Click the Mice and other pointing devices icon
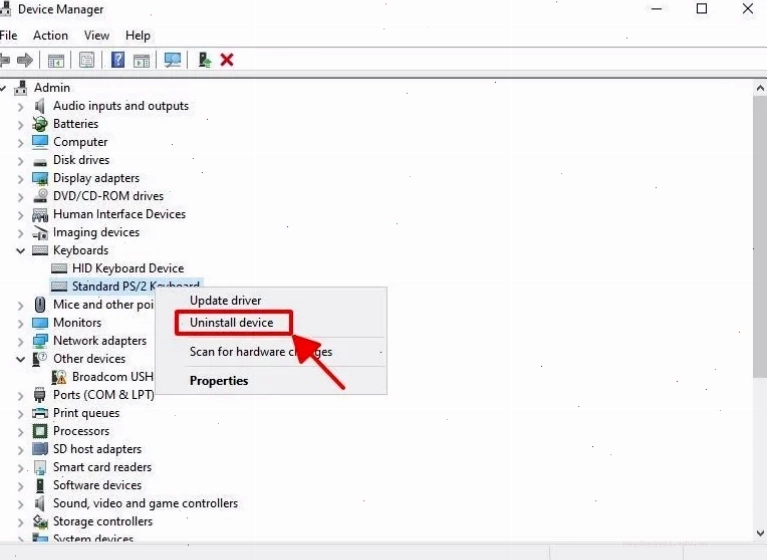The image size is (767, 560). [40, 304]
